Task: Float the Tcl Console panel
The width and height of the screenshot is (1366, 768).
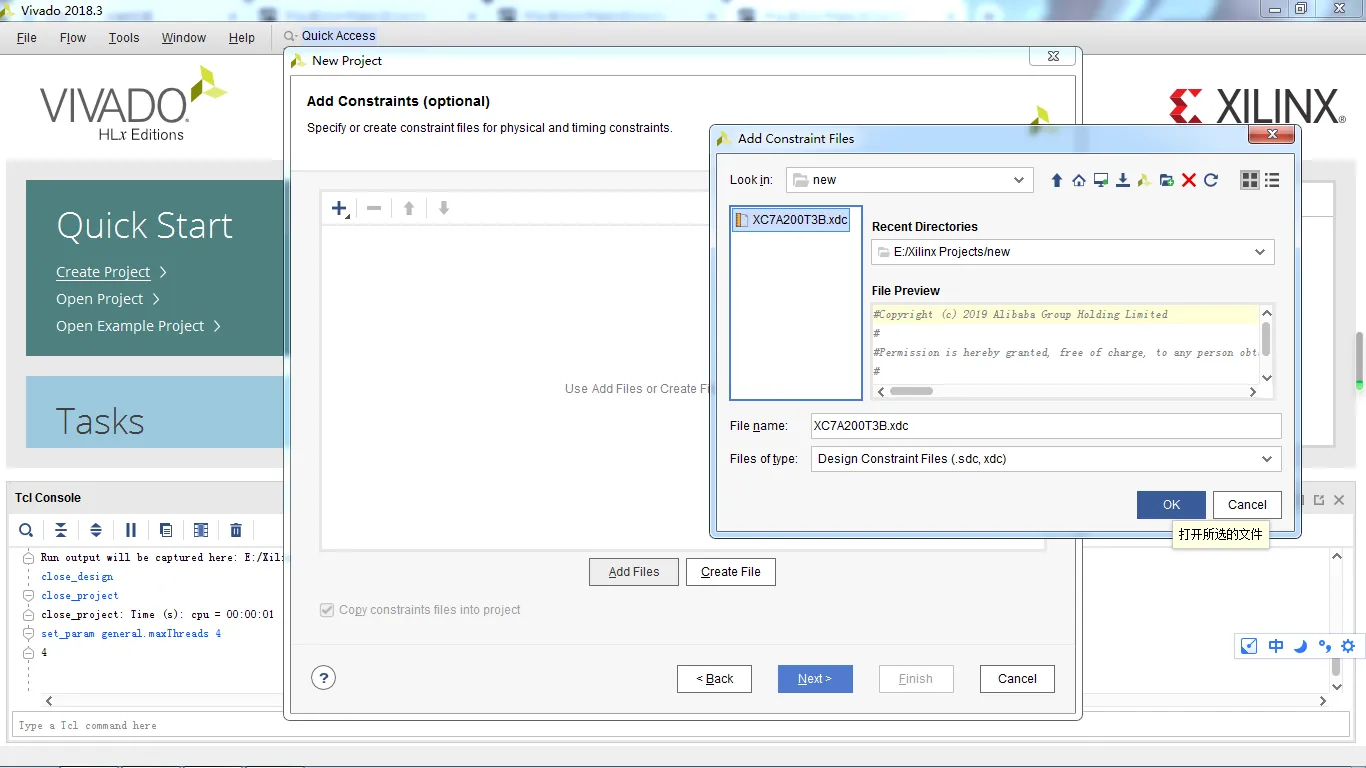Action: pyautogui.click(x=1319, y=499)
